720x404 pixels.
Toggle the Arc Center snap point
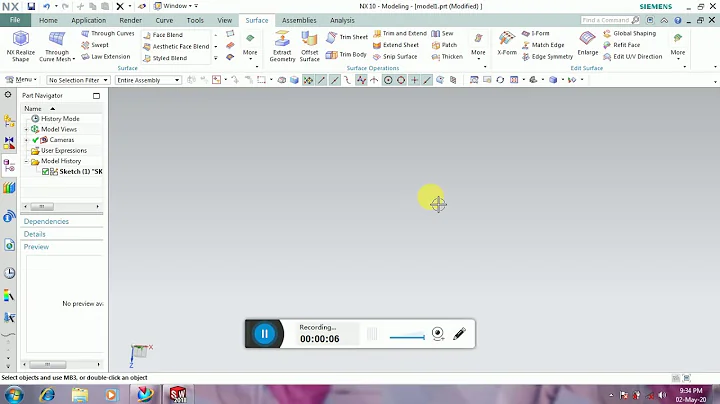coord(388,80)
